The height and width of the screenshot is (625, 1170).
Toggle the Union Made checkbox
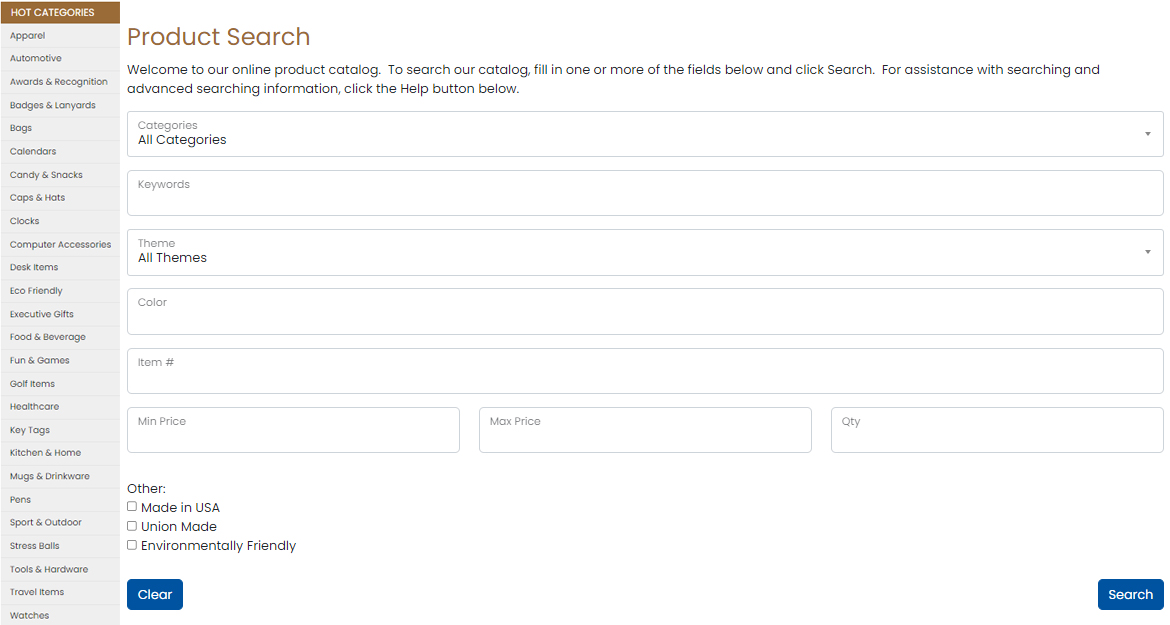coord(132,526)
